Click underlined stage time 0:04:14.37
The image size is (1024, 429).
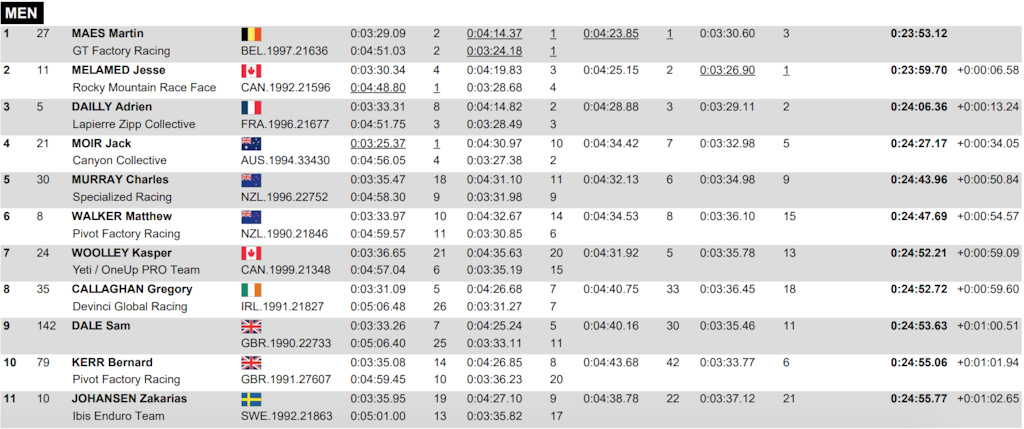494,33
